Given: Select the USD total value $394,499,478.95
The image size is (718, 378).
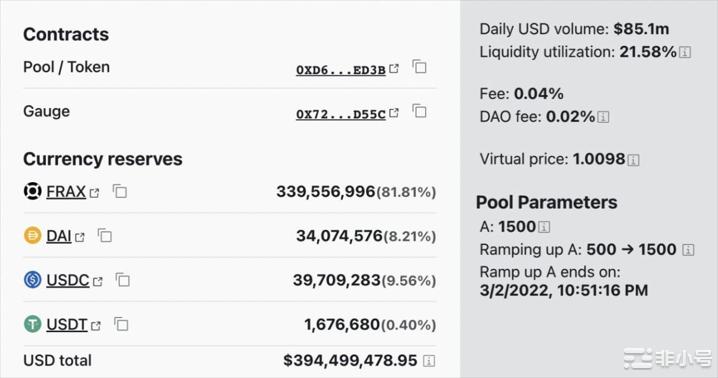Looking at the screenshot, I should [x=350, y=361].
